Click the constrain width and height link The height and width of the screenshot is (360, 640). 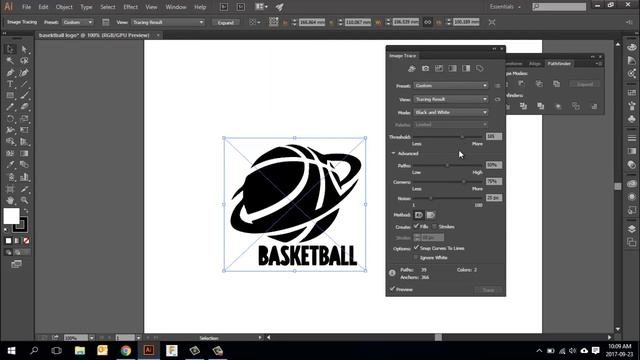point(427,22)
